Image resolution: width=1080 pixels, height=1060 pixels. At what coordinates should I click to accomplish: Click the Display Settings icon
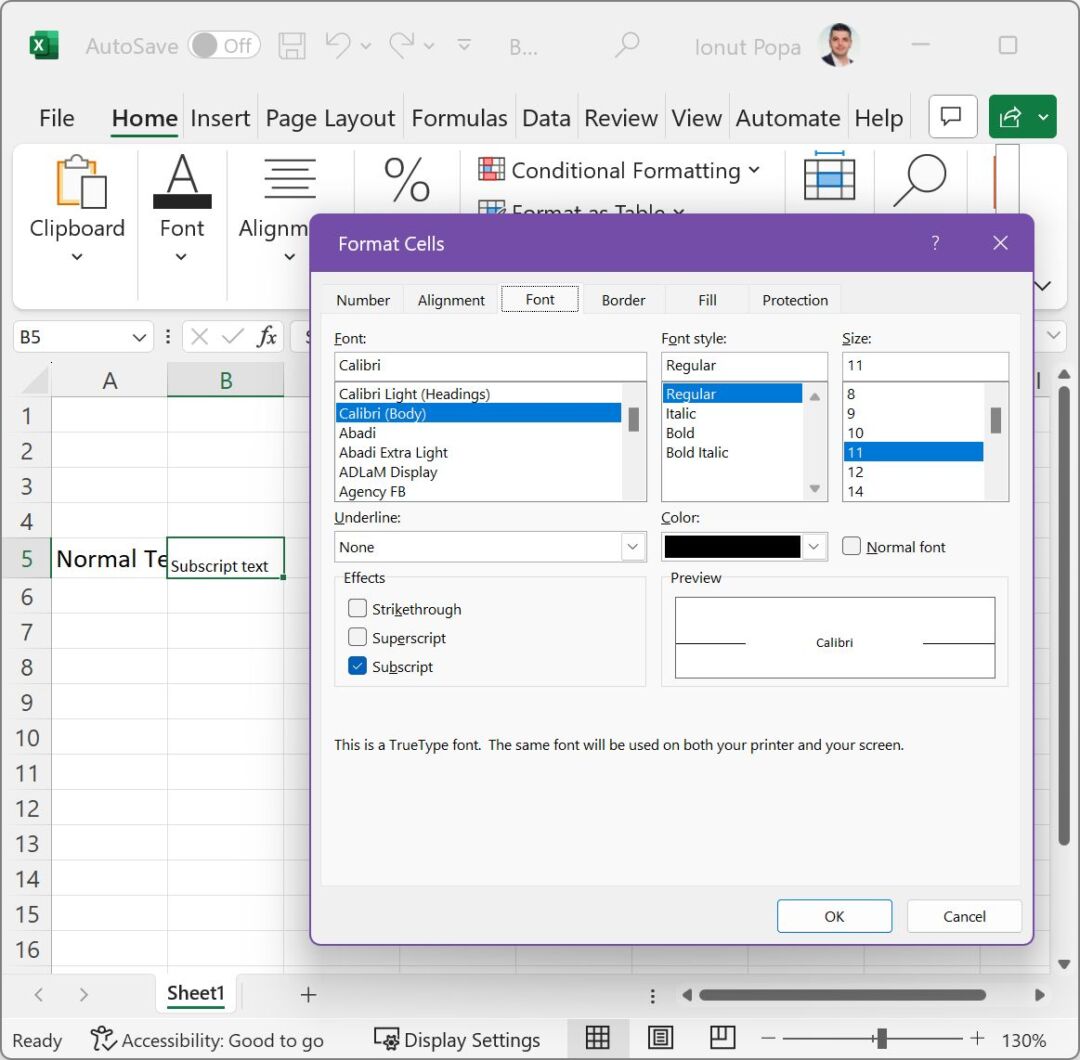[x=385, y=1039]
